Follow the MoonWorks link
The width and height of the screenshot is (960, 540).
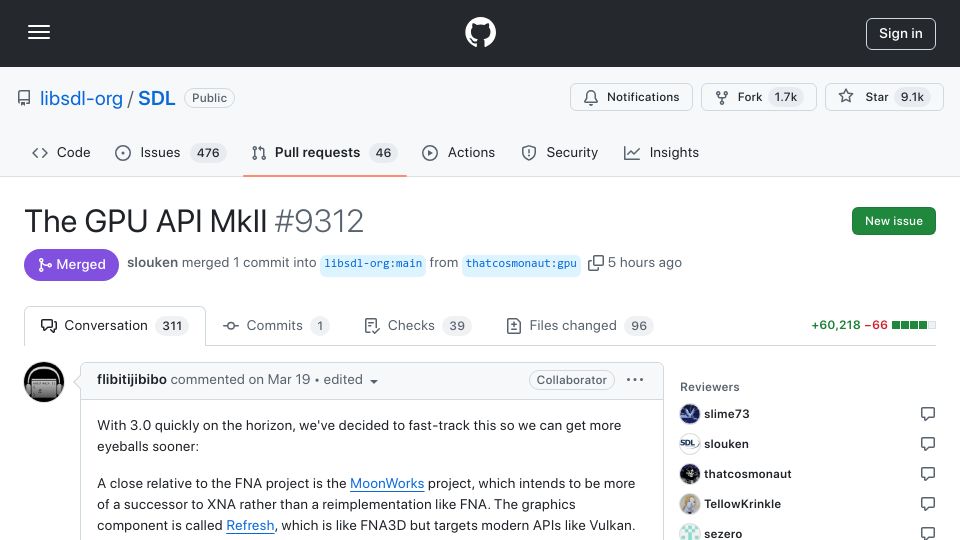point(387,484)
